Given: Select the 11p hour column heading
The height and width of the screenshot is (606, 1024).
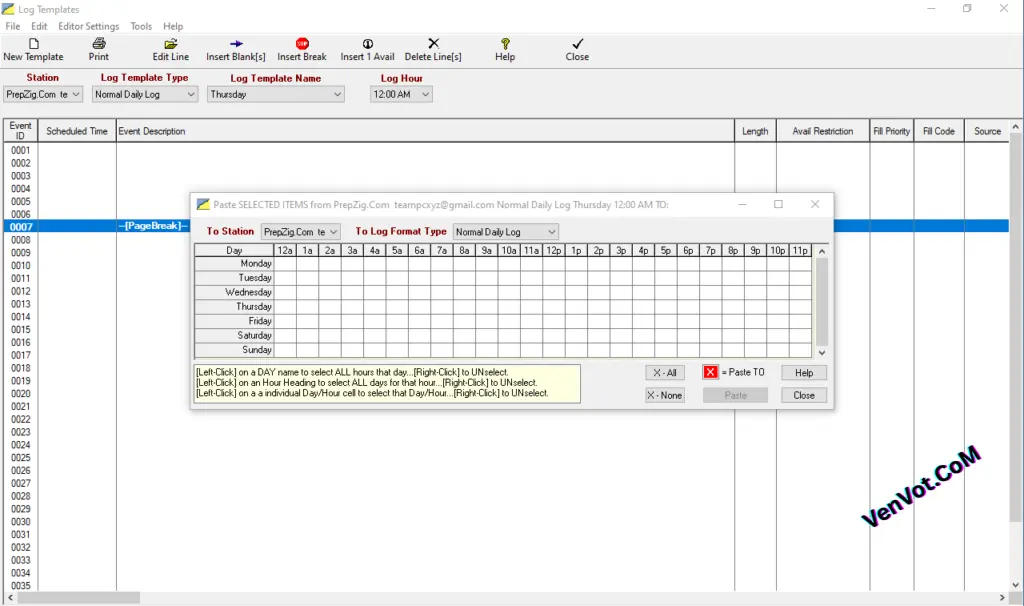Looking at the screenshot, I should pyautogui.click(x=800, y=251).
